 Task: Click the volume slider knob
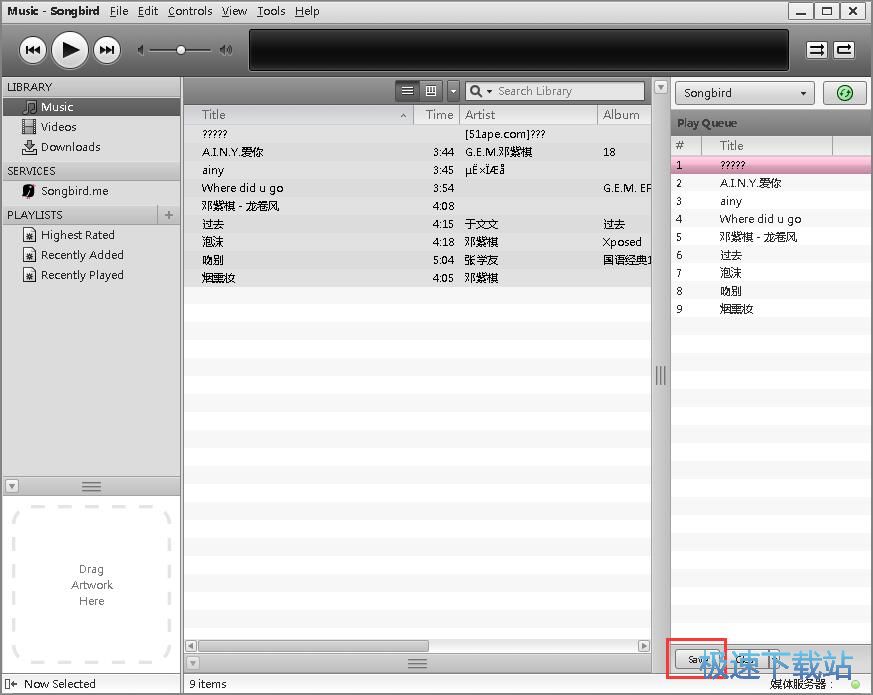click(x=181, y=50)
